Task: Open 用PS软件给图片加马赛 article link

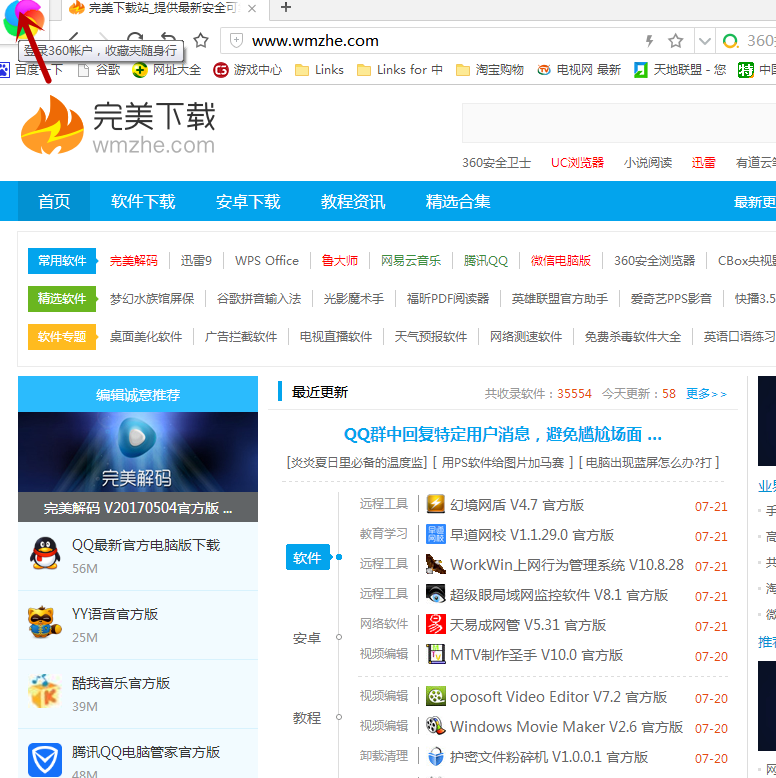Action: (503, 463)
